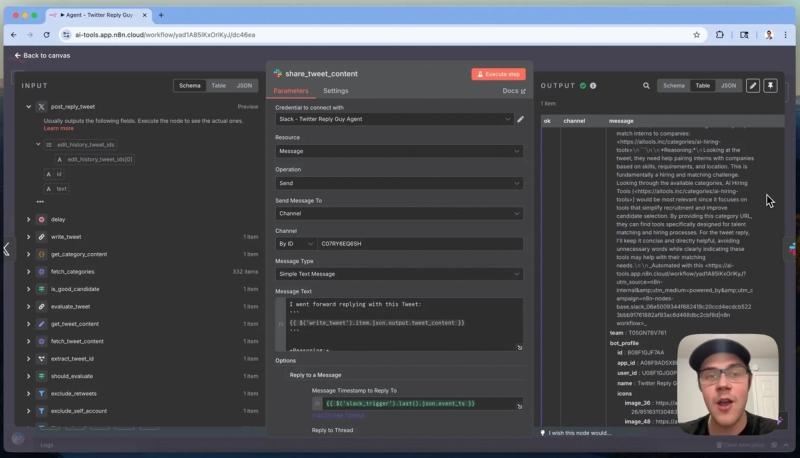Edit the Slack credential with pencil icon

pos(520,119)
